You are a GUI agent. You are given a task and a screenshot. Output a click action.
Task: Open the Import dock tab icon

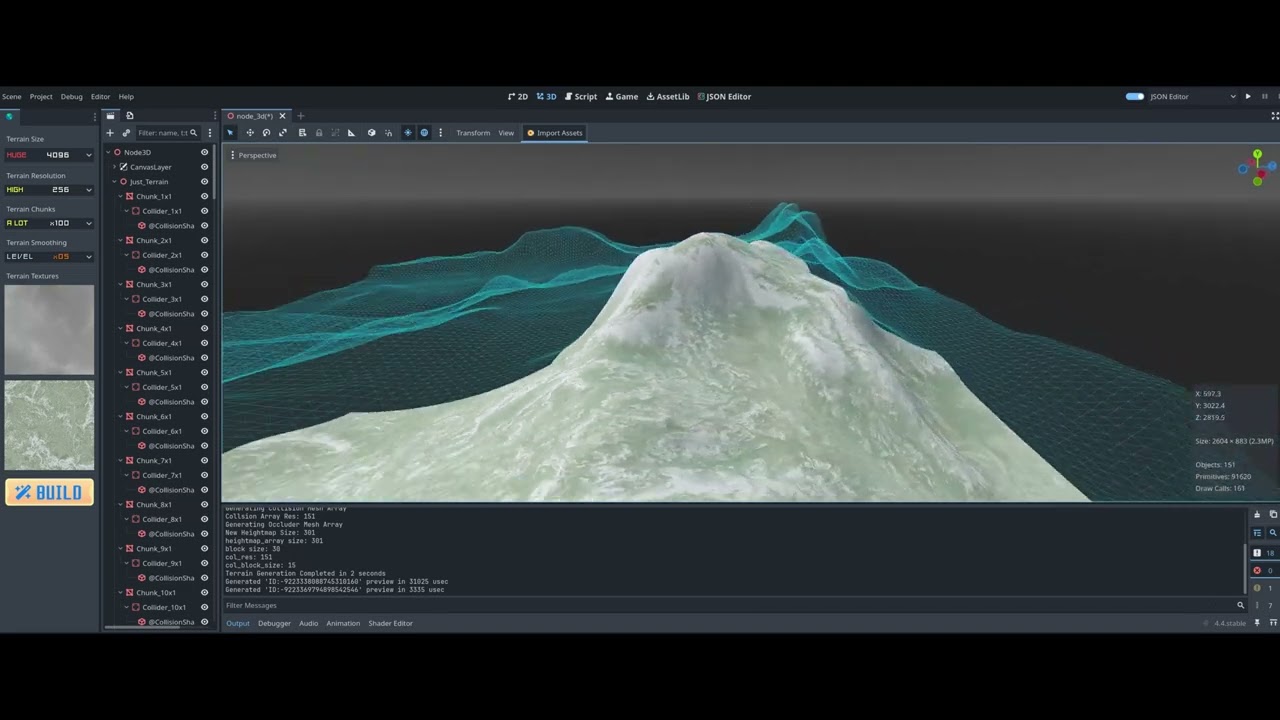[x=130, y=116]
